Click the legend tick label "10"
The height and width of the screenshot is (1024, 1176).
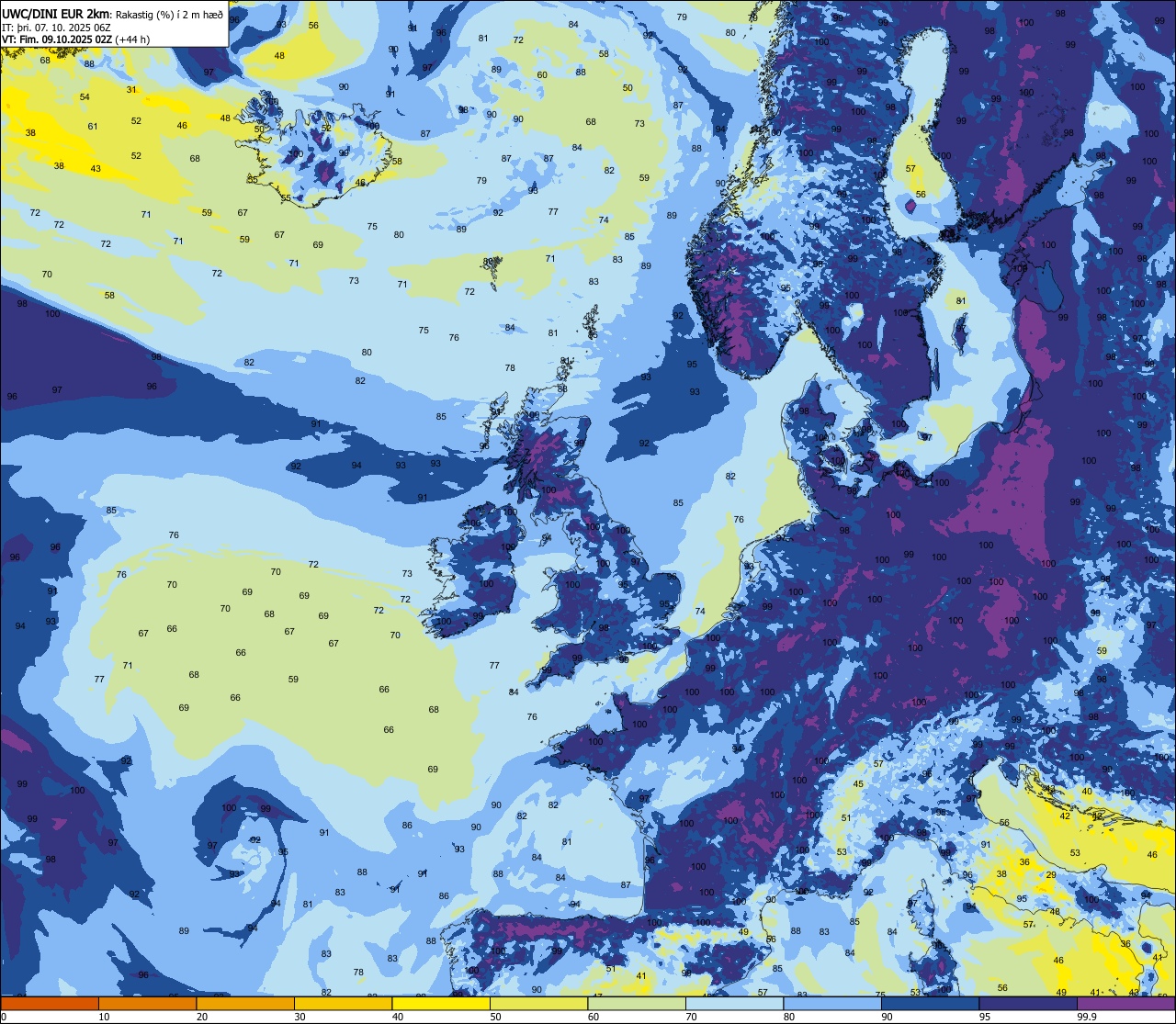(x=104, y=1017)
